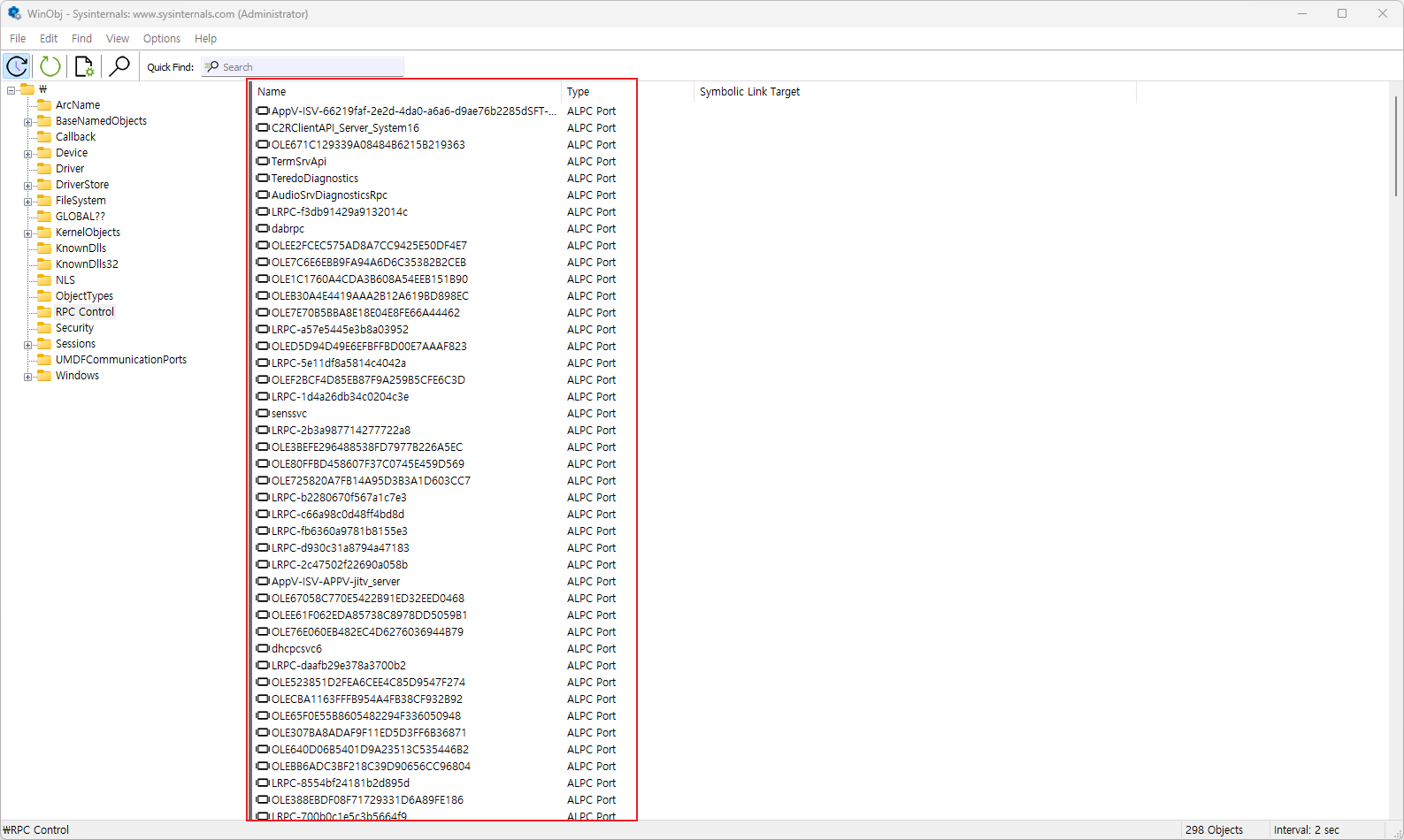Click the Security folder icon in tree
This screenshot has width=1404, height=840.
[43, 328]
